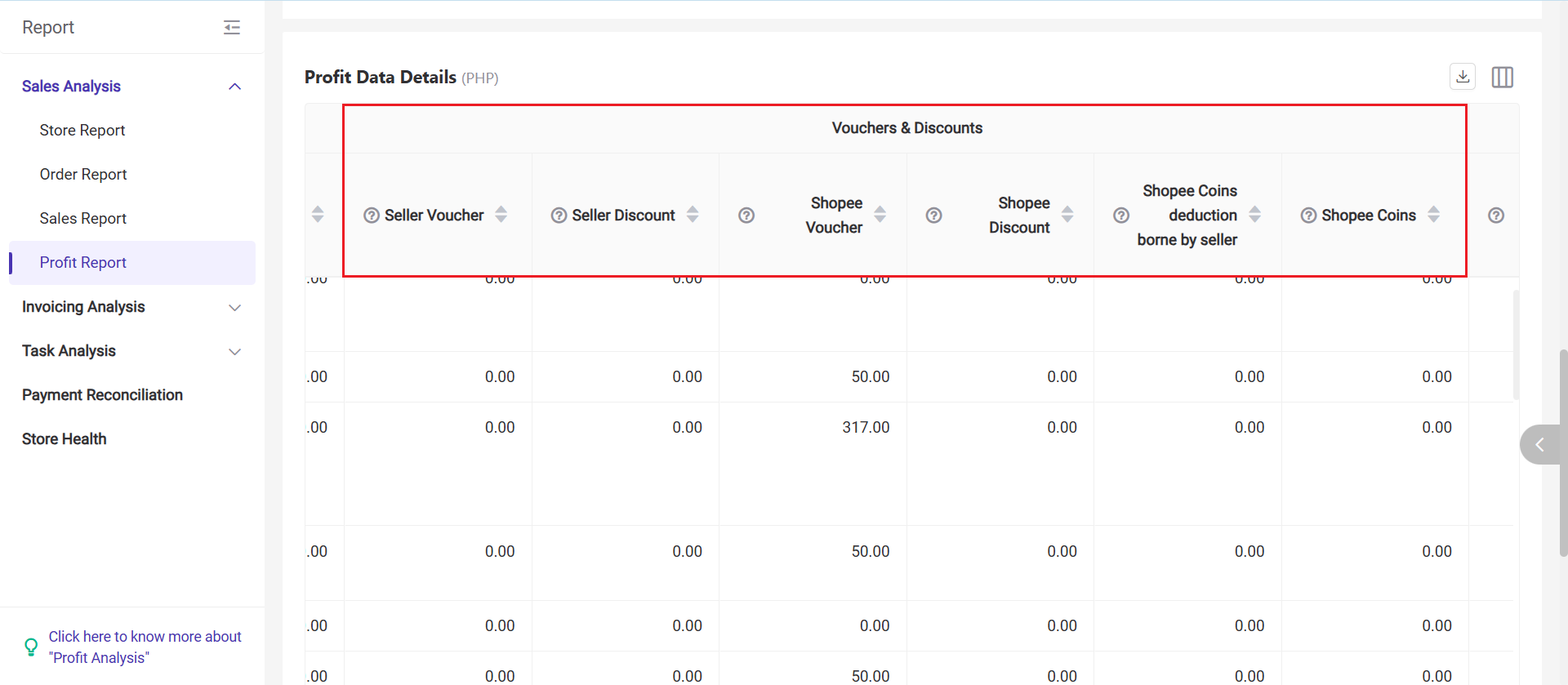Click the lightbulb tip icon

(31, 647)
